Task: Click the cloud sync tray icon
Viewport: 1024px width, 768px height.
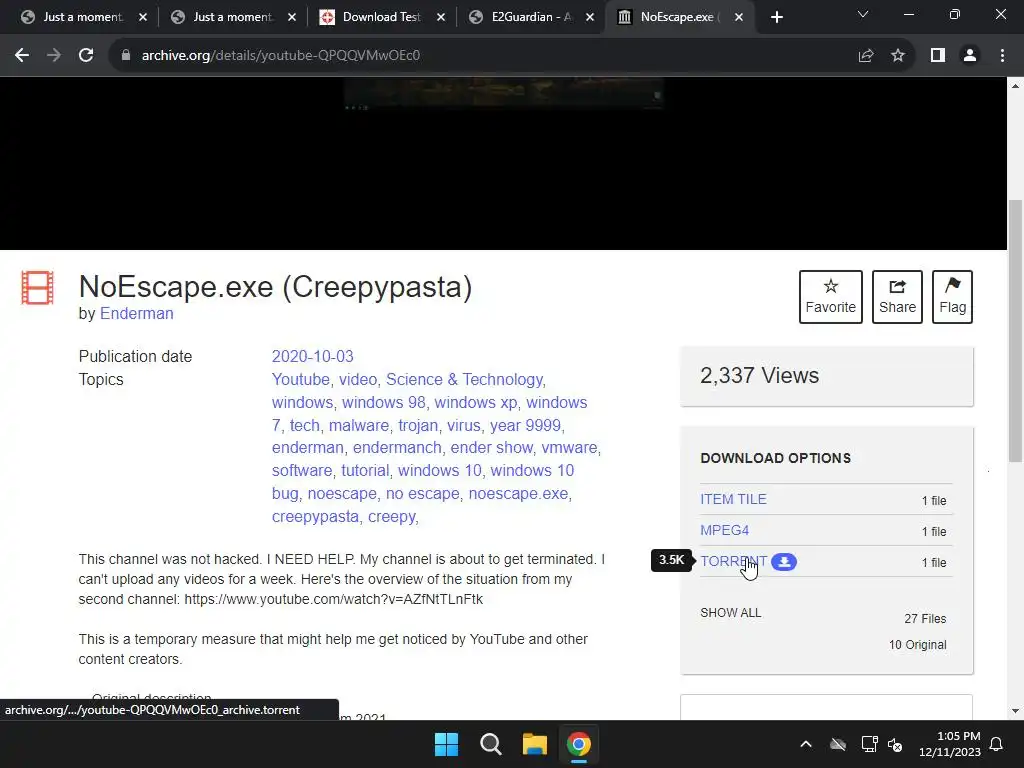Action: (x=838, y=744)
